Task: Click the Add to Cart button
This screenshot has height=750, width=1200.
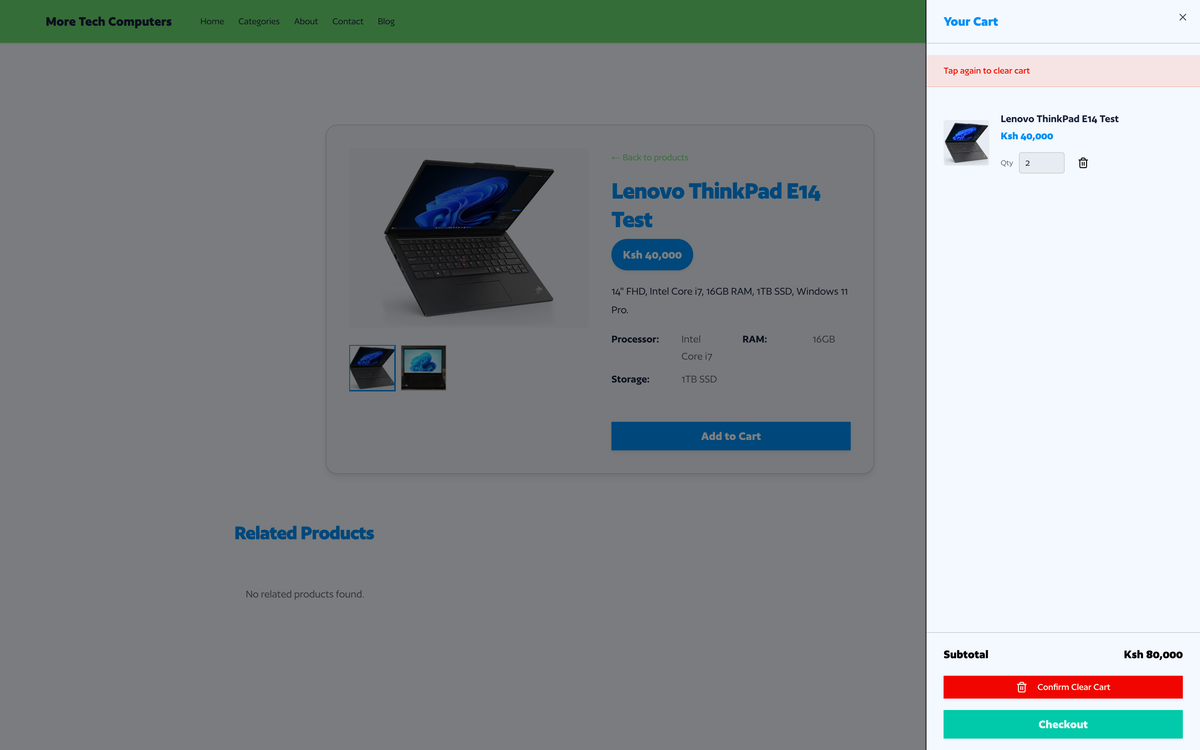Action: 731,436
